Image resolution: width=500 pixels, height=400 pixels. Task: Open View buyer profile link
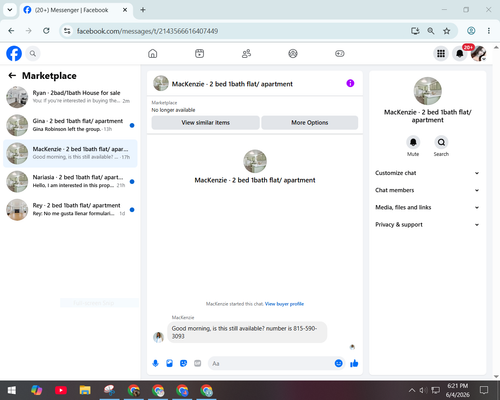(284, 304)
